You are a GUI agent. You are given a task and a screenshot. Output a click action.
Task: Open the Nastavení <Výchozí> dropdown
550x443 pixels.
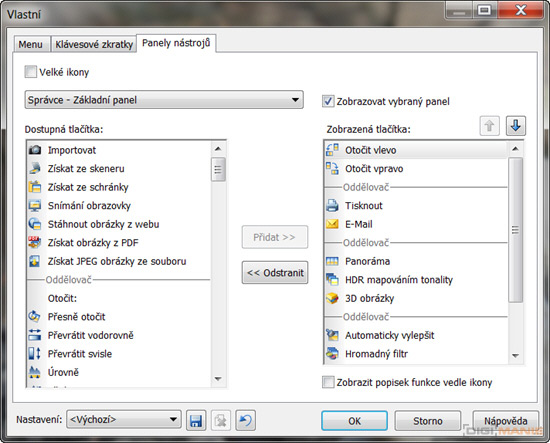click(123, 419)
